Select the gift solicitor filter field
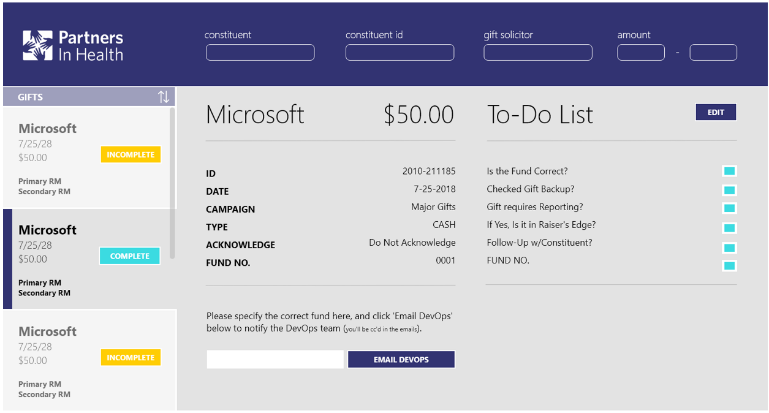769x413 pixels. point(538,52)
